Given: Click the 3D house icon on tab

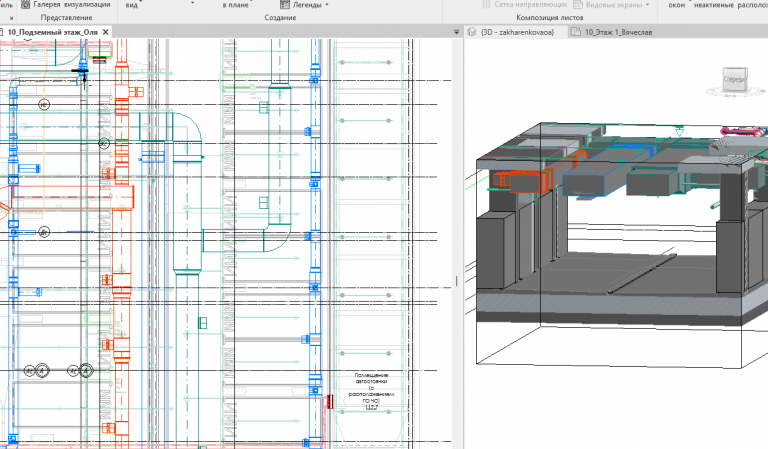Looking at the screenshot, I should 472,32.
